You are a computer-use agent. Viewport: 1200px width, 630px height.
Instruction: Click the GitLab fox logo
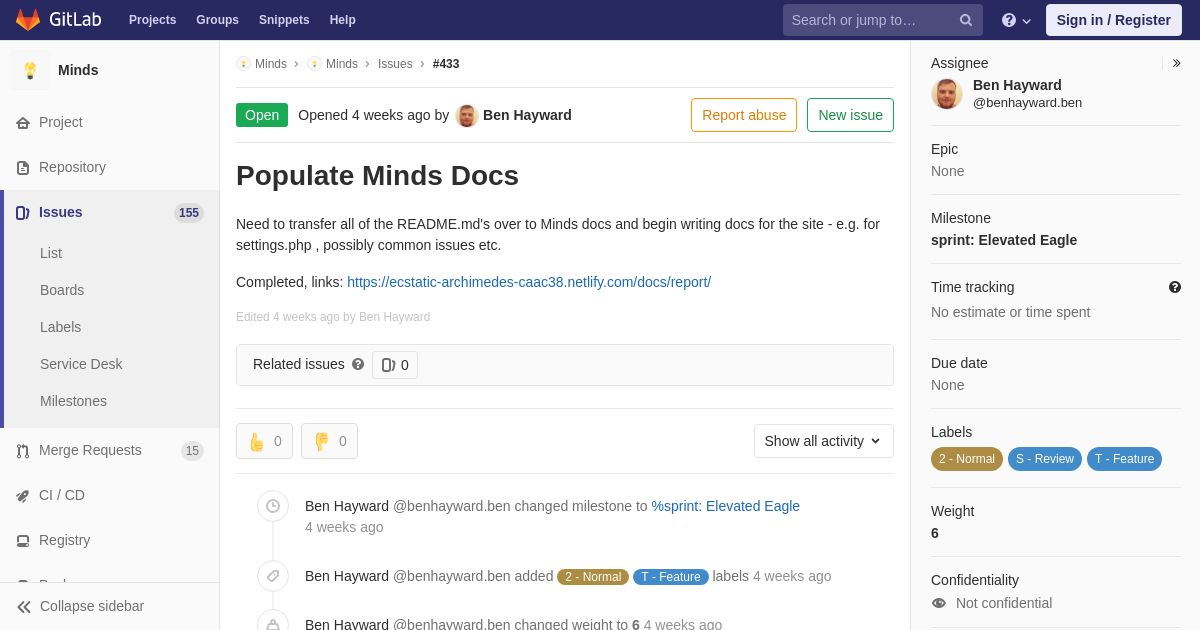click(28, 20)
